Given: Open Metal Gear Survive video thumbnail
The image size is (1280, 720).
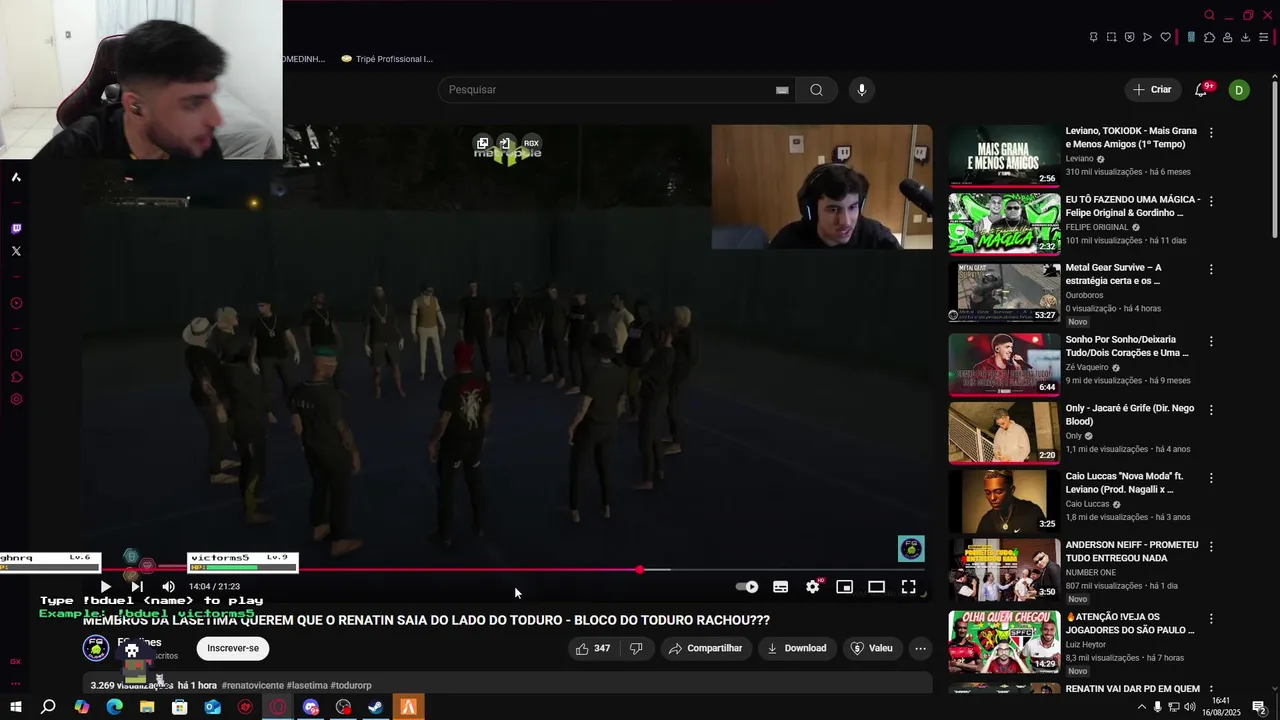Looking at the screenshot, I should click(1004, 292).
